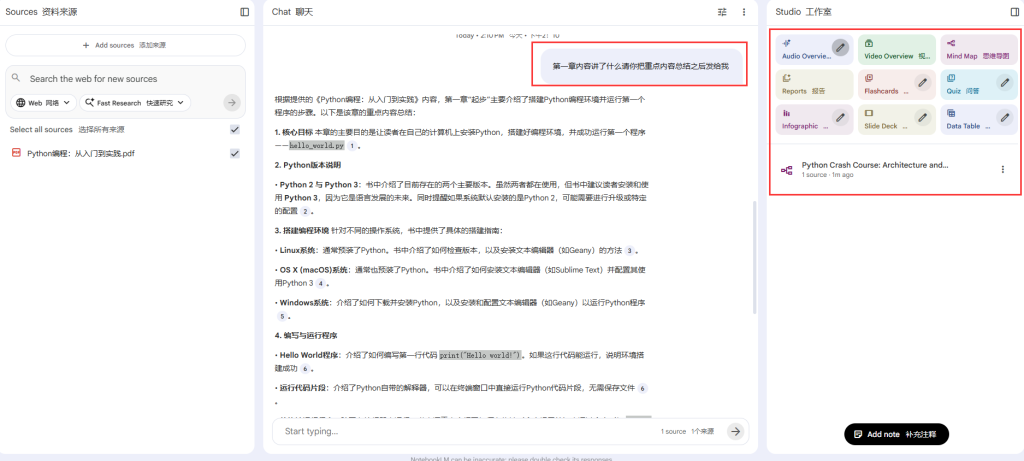1024x461 pixels.
Task: Open options menu for Python Crash Course note
Action: point(1002,170)
